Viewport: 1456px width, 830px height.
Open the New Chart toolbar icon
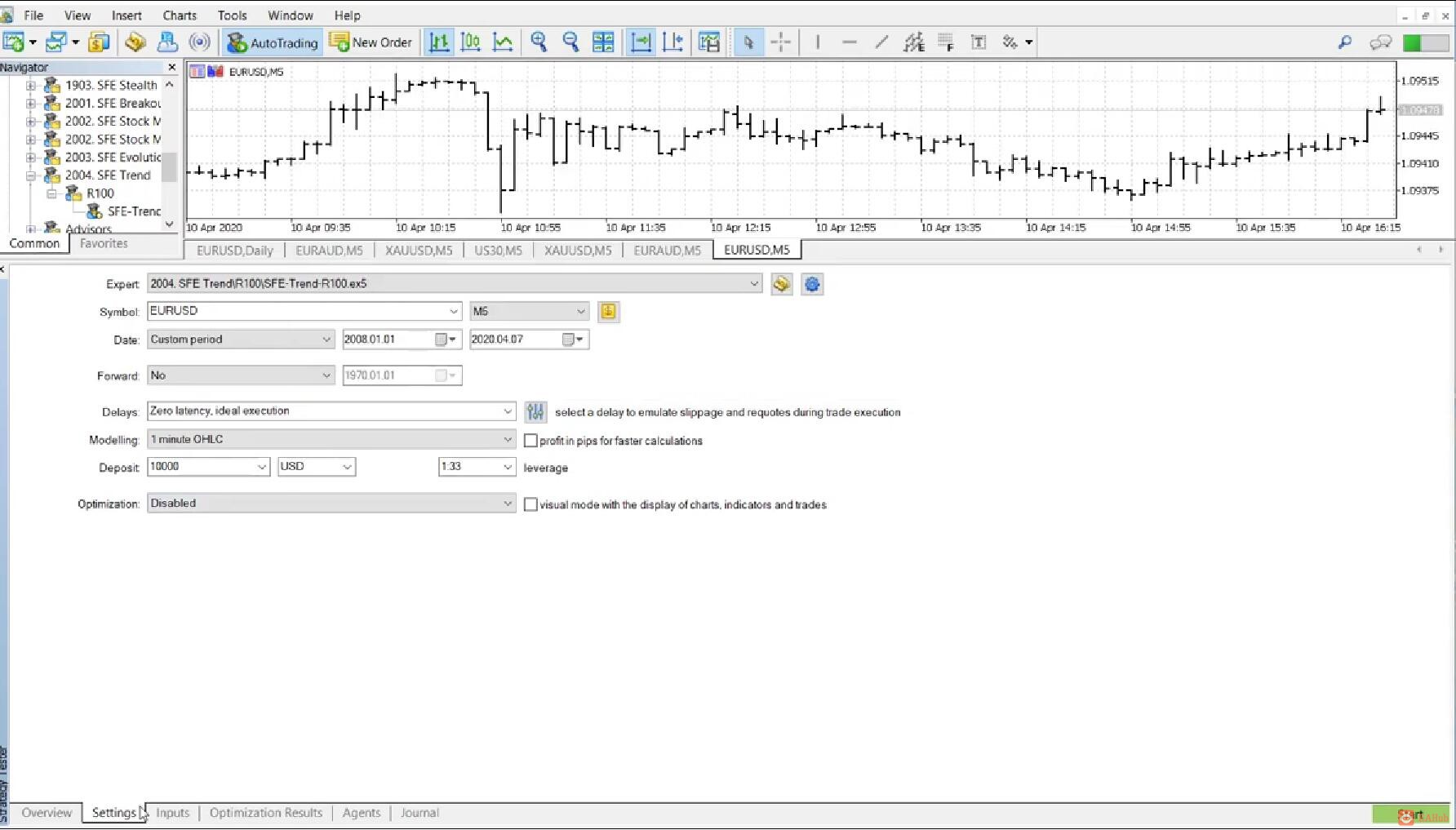(14, 42)
